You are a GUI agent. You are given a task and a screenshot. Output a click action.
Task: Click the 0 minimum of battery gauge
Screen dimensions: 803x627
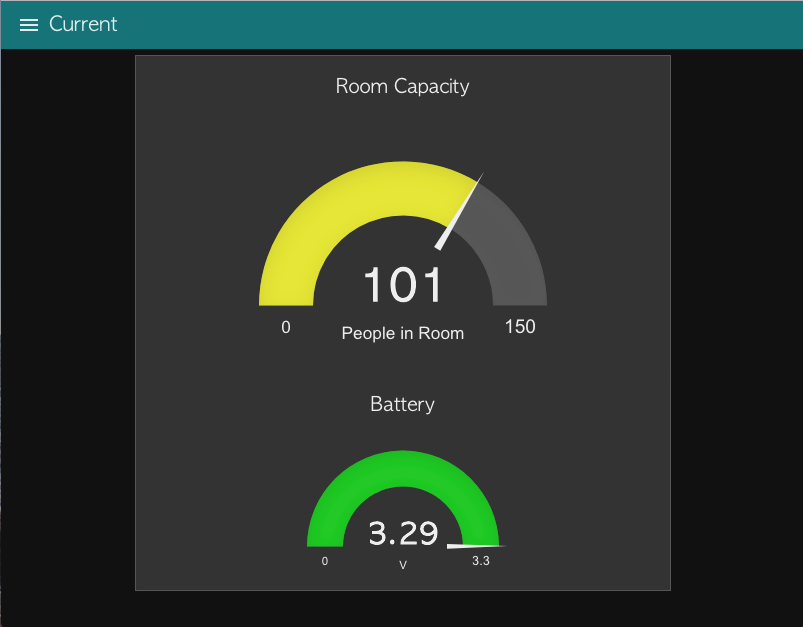[325, 561]
